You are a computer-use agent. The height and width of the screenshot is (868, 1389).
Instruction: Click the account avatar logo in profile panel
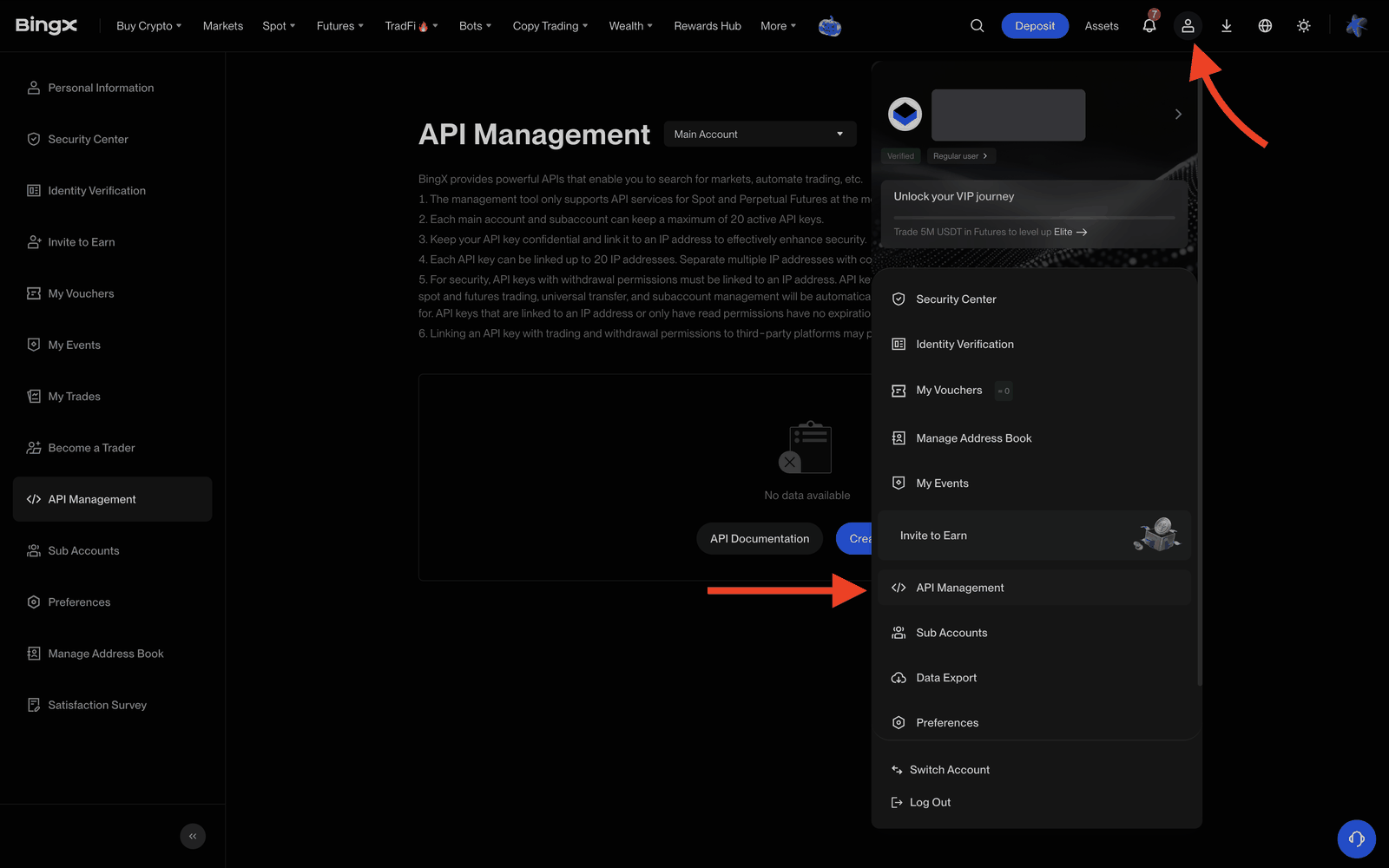tap(905, 114)
